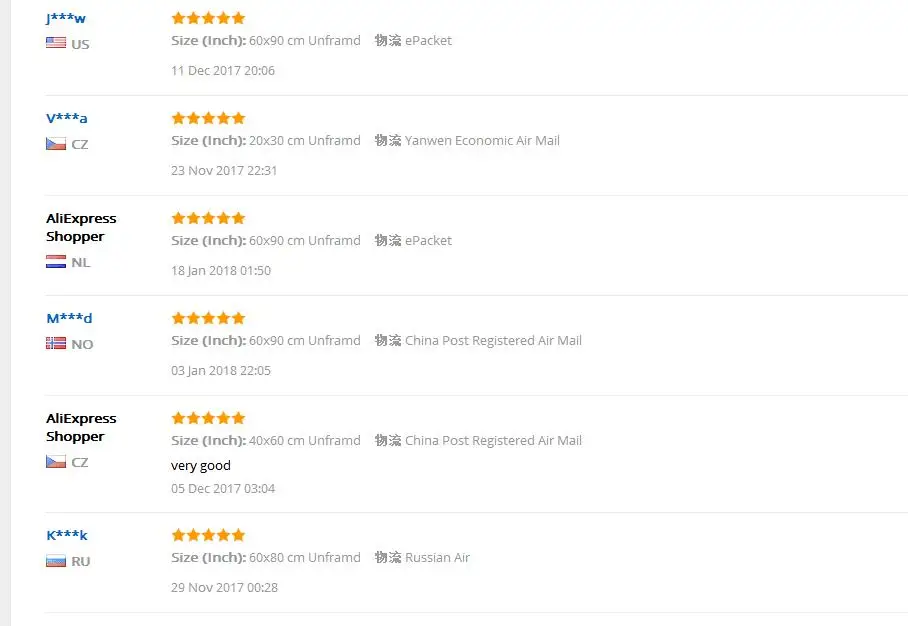Click the Russian flag icon next to RU

tap(56, 561)
